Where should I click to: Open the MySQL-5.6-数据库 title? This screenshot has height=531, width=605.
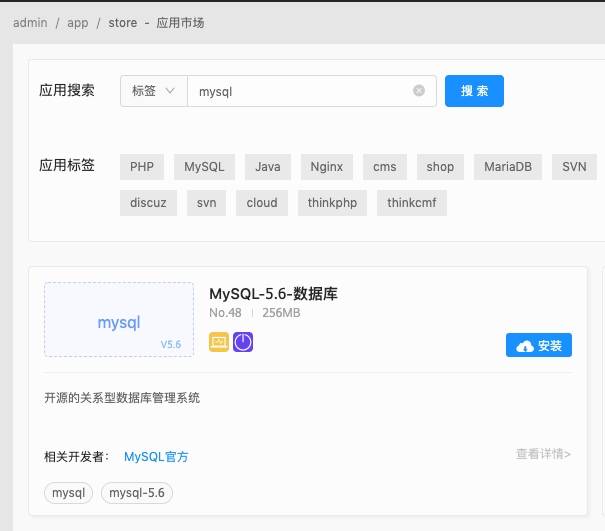point(273,294)
